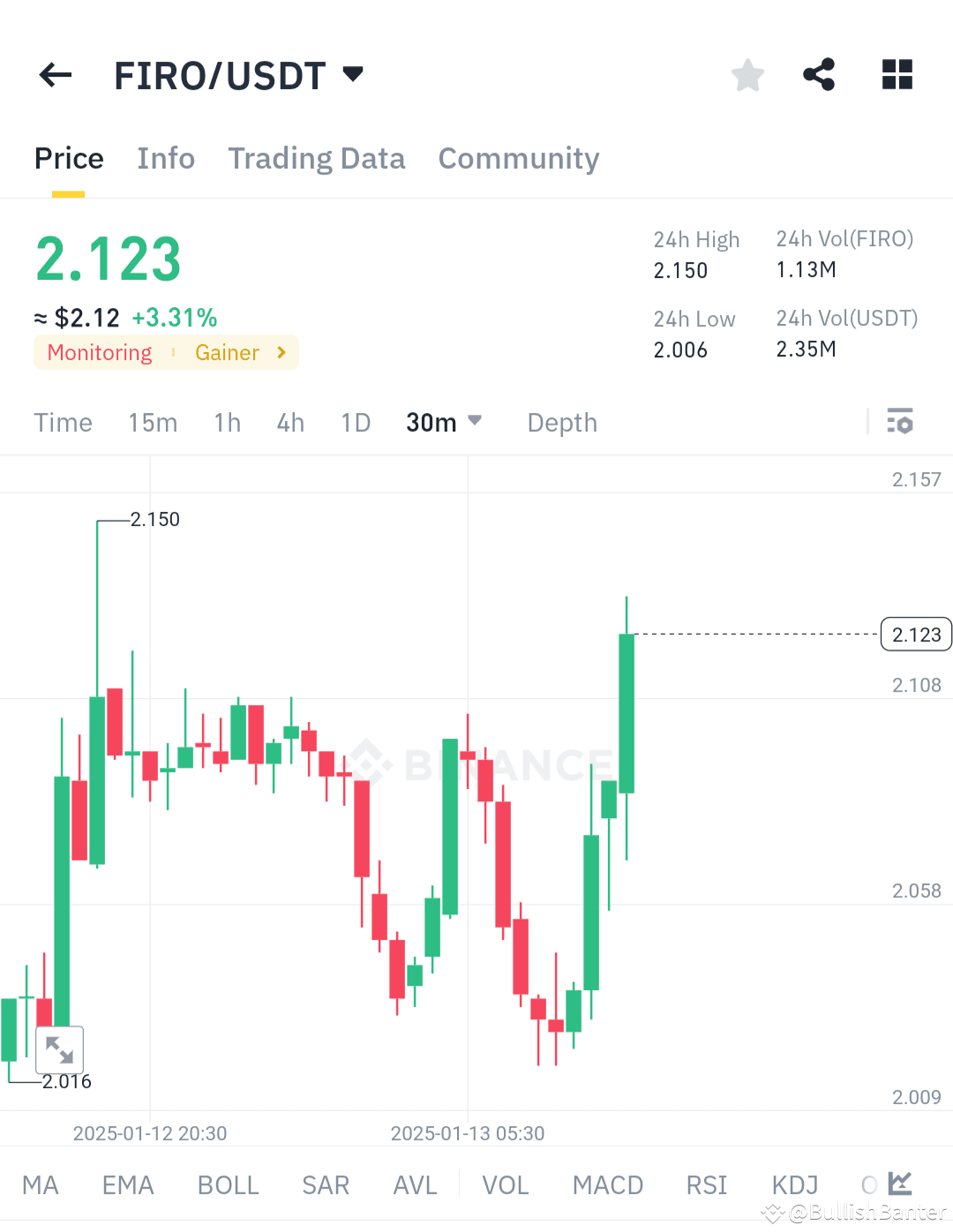
Task: Switch to the Trading Data tab
Action: point(316,159)
